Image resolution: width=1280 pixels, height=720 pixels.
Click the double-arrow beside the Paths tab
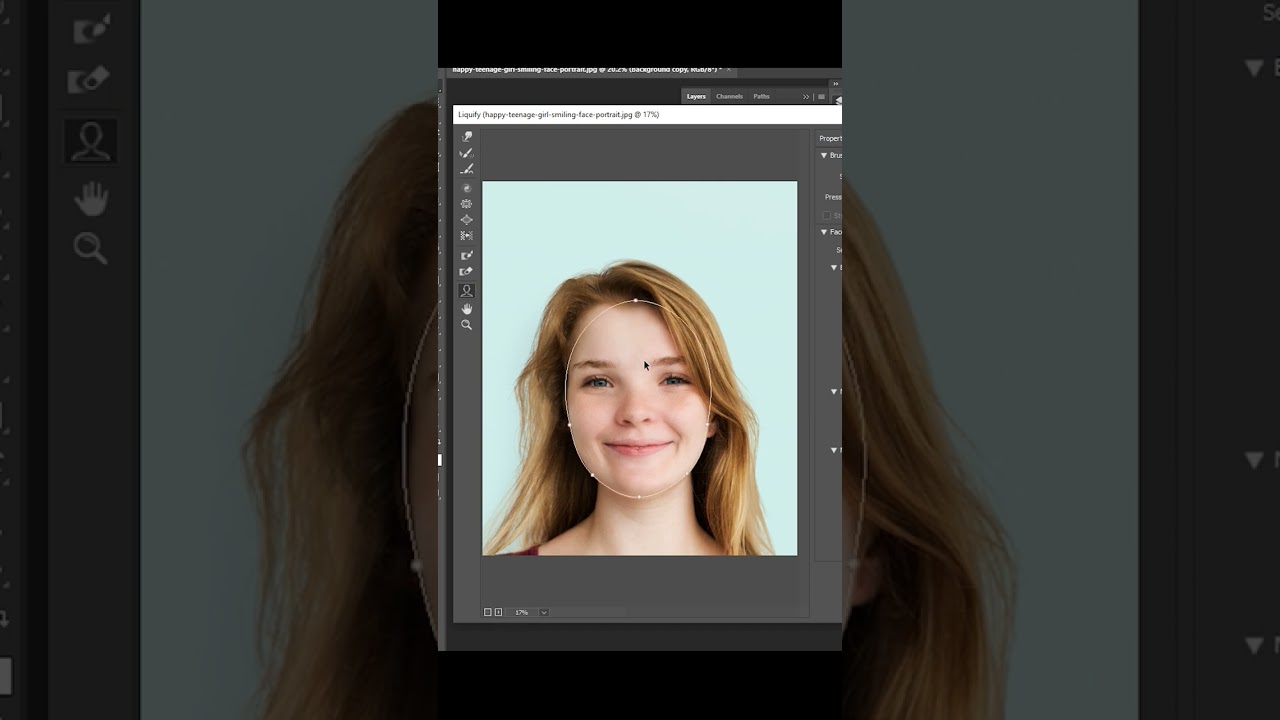(x=806, y=97)
